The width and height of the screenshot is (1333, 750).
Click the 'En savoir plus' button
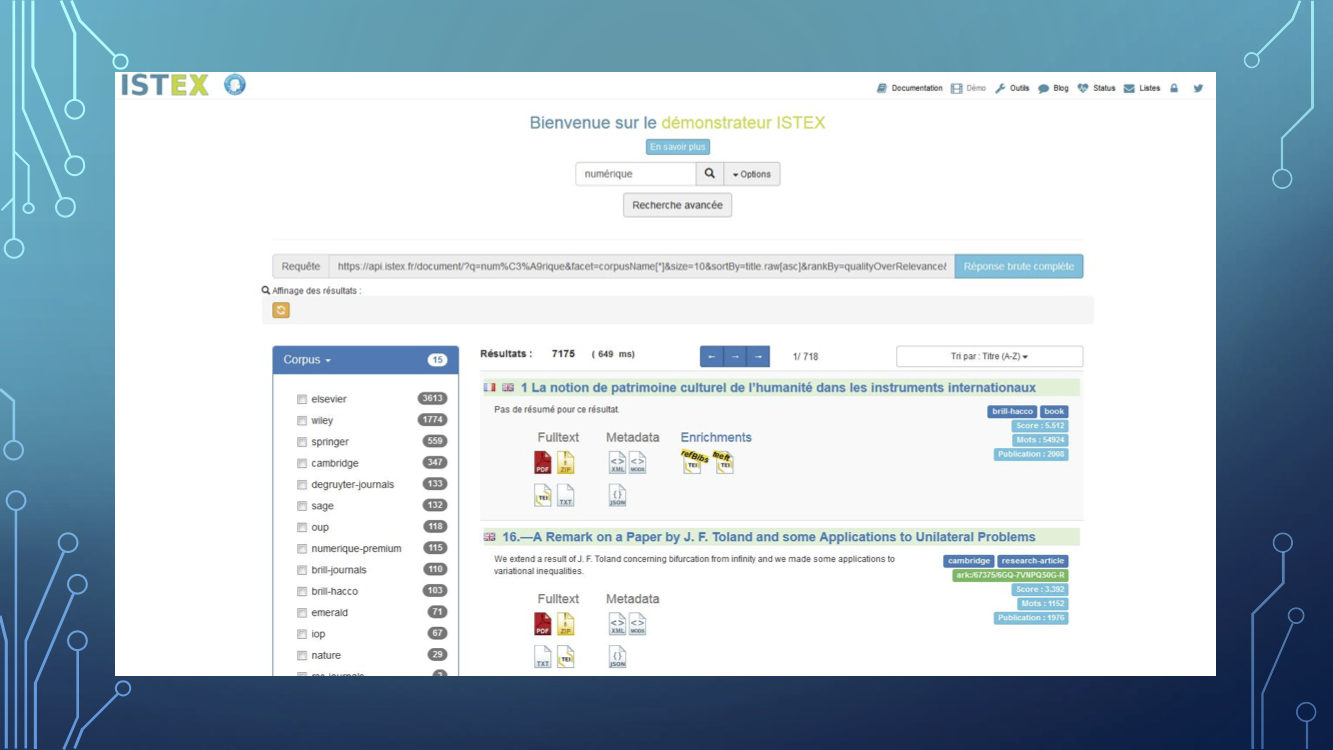677,147
